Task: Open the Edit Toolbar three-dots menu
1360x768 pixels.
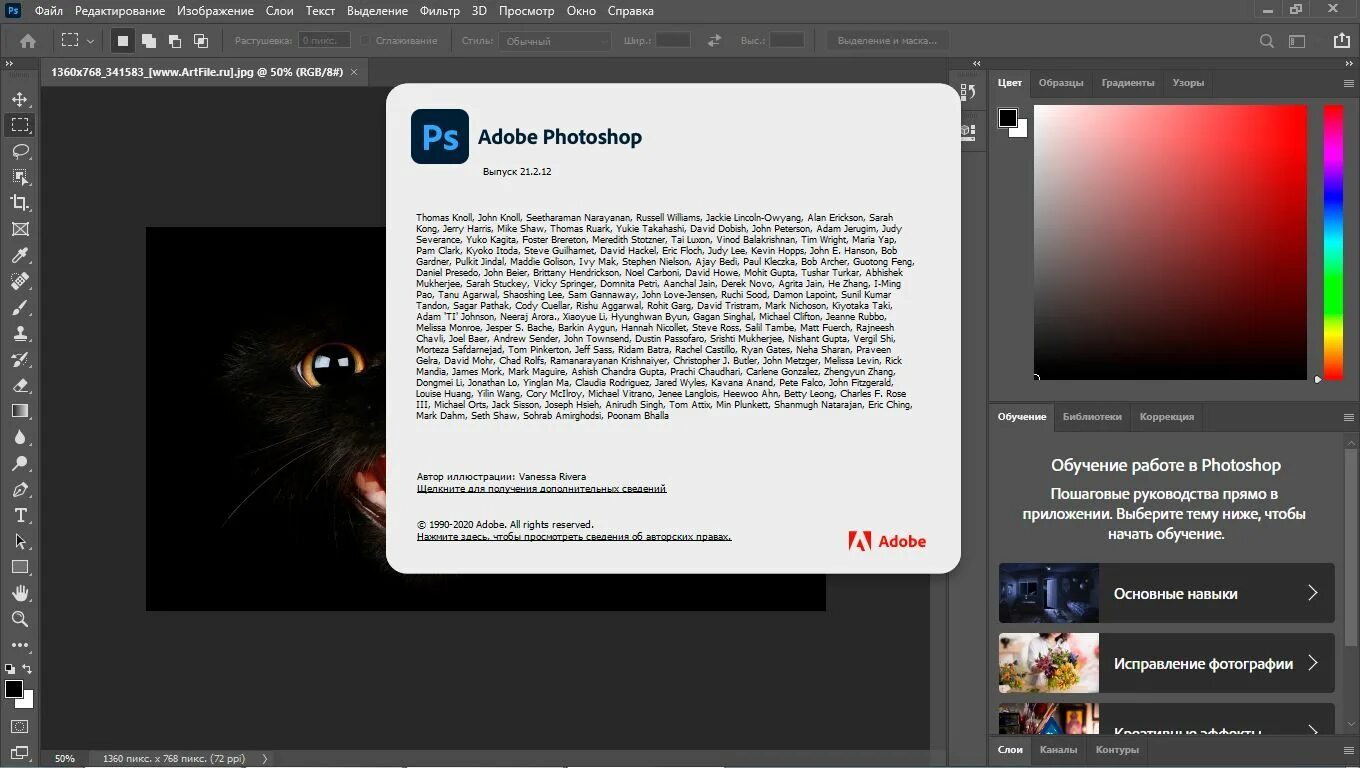Action: pyautogui.click(x=20, y=645)
